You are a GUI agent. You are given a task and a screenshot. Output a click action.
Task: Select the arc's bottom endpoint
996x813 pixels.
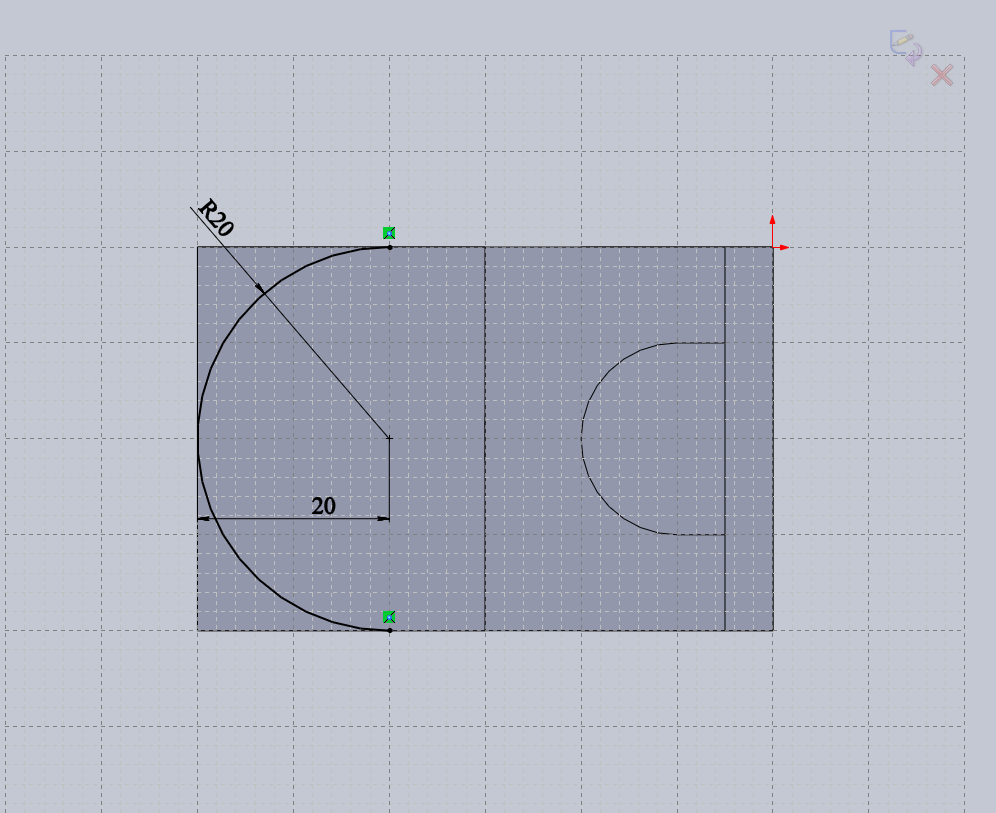tap(390, 631)
